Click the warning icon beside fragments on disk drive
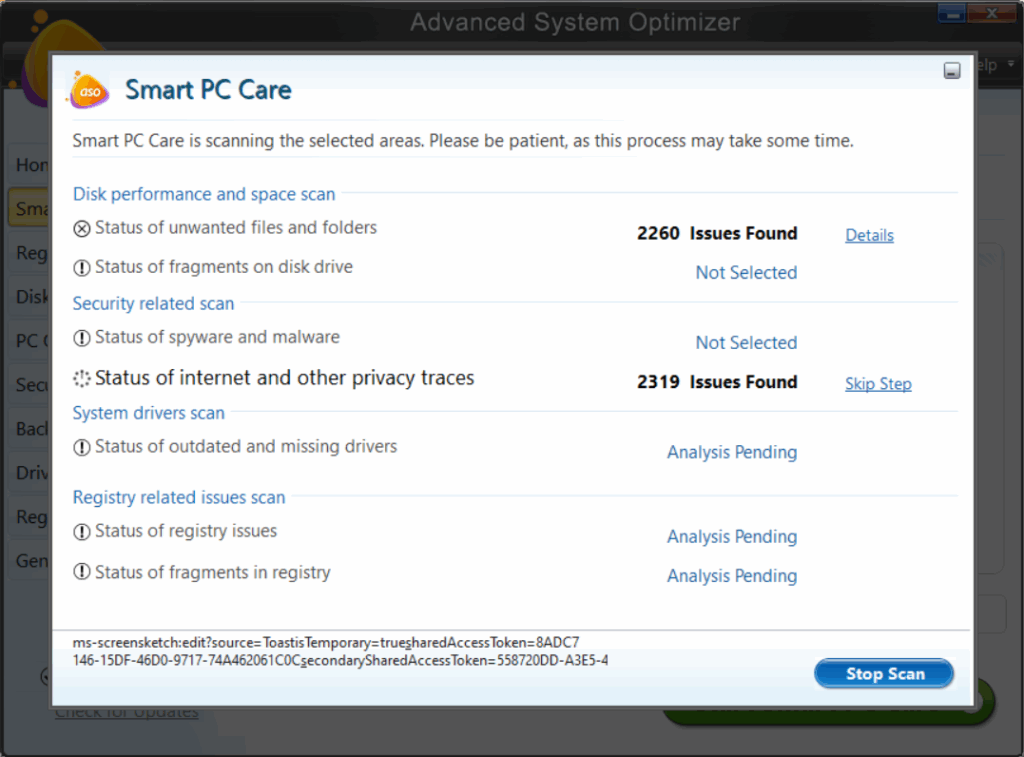The image size is (1024, 757). click(x=82, y=268)
